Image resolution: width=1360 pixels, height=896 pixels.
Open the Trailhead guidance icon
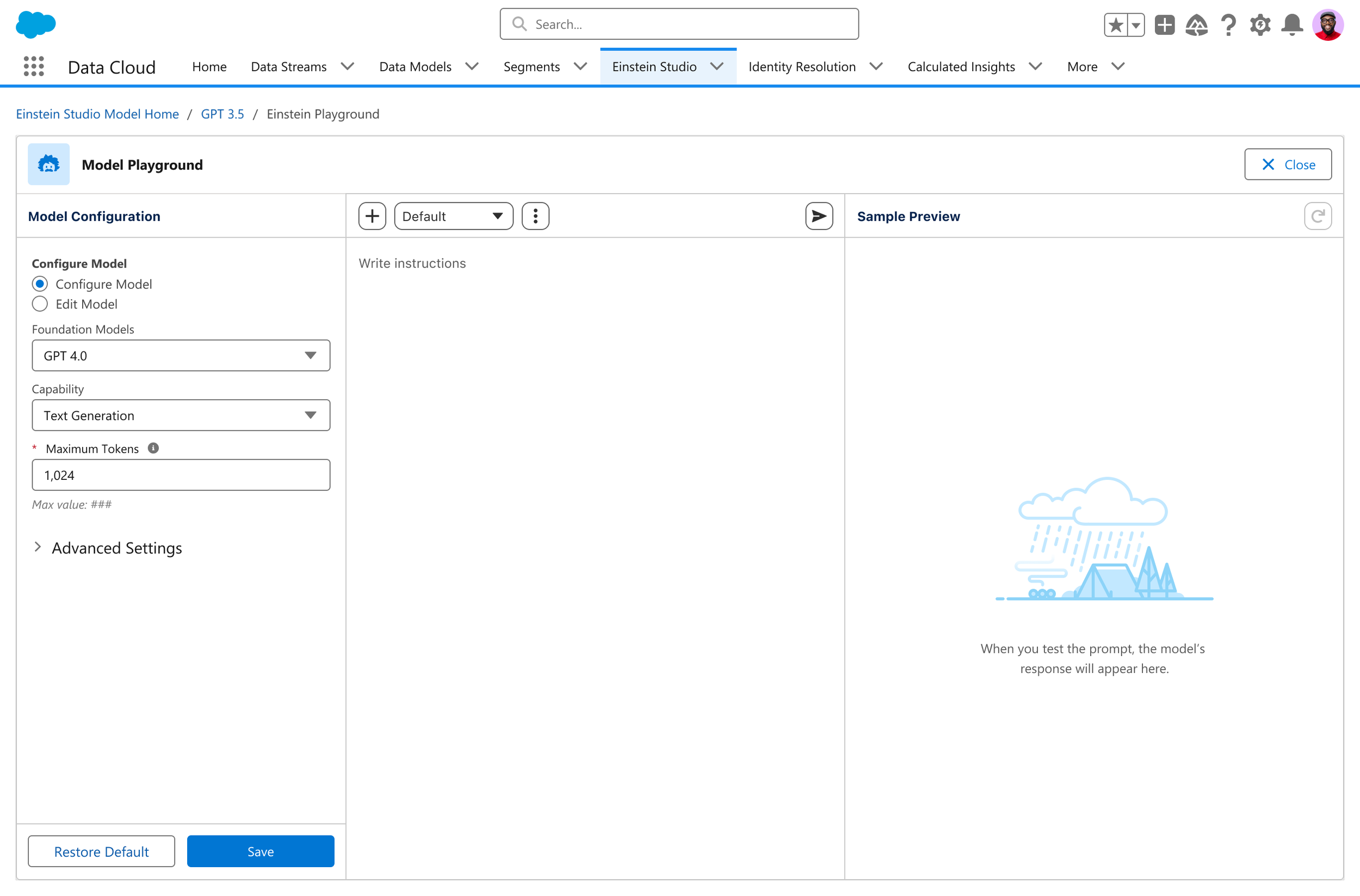(1197, 24)
